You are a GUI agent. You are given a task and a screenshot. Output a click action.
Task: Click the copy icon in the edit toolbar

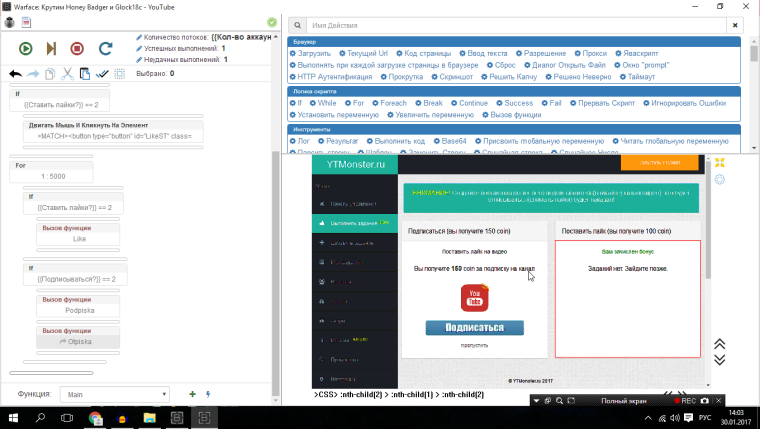pyautogui.click(x=49, y=74)
